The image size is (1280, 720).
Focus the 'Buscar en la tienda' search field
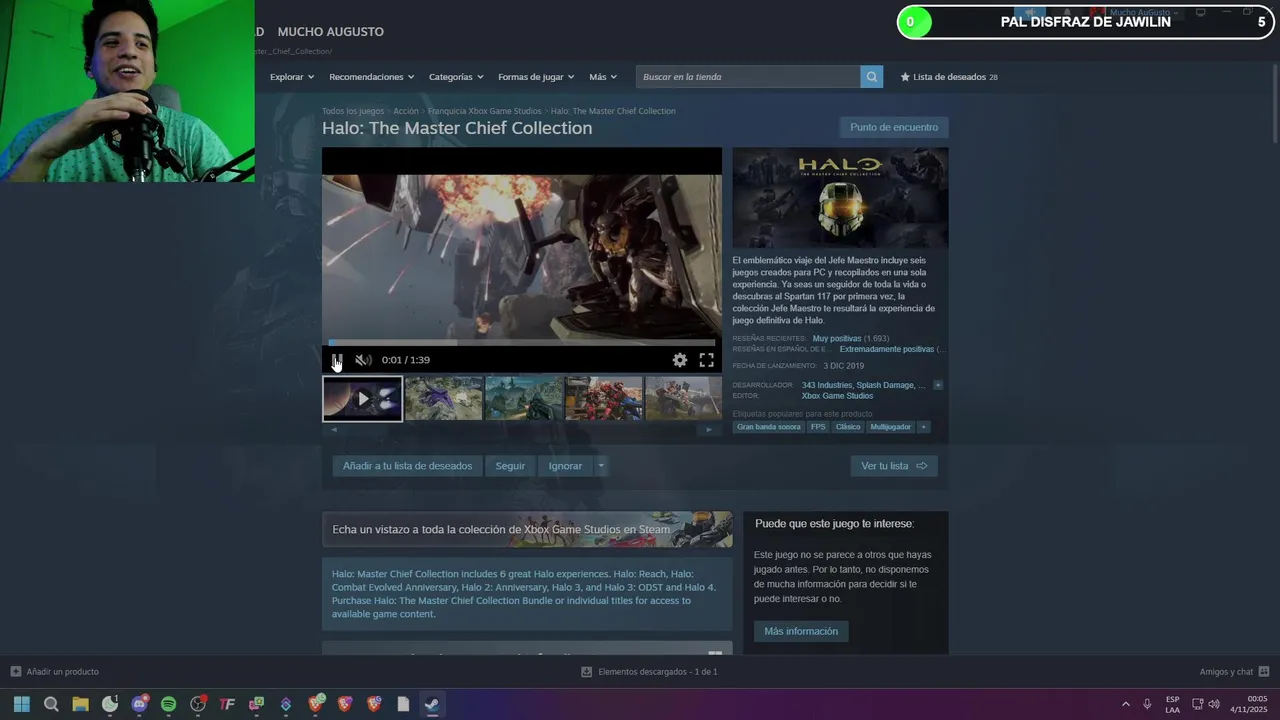tap(748, 77)
